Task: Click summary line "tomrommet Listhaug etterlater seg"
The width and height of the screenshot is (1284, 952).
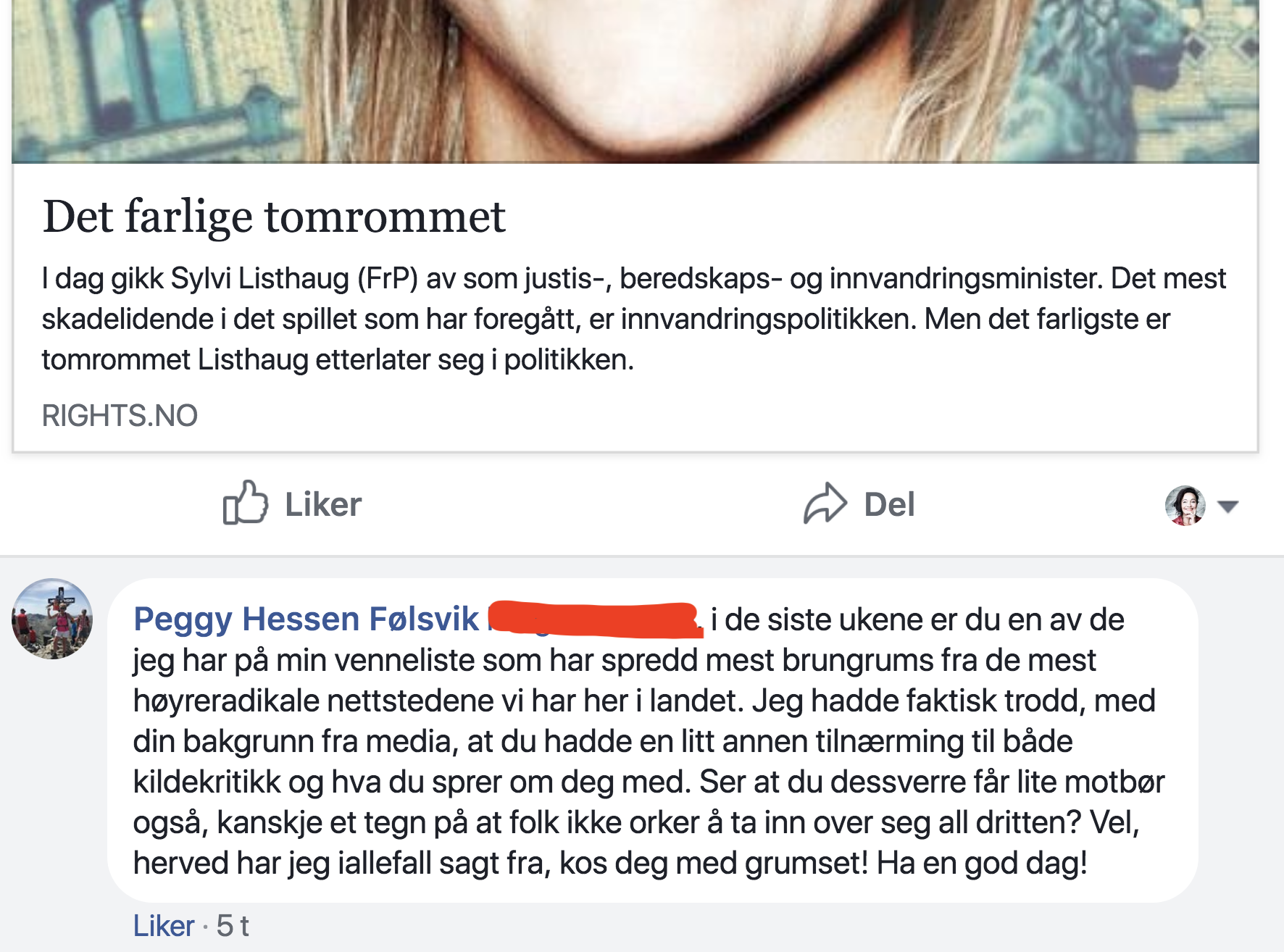Action: [338, 360]
